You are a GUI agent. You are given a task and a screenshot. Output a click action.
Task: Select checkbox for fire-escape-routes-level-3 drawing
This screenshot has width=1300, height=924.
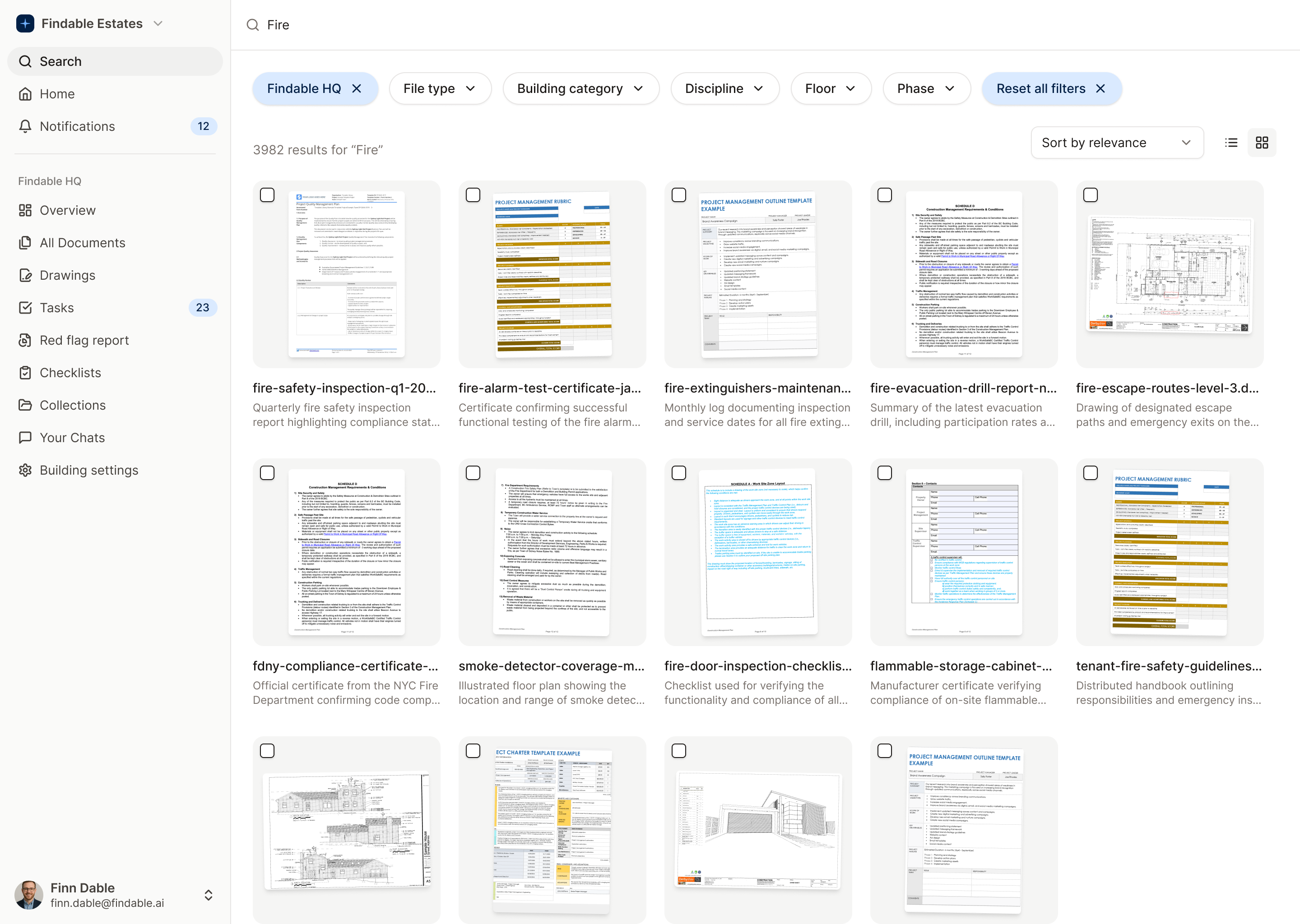[x=1091, y=195]
